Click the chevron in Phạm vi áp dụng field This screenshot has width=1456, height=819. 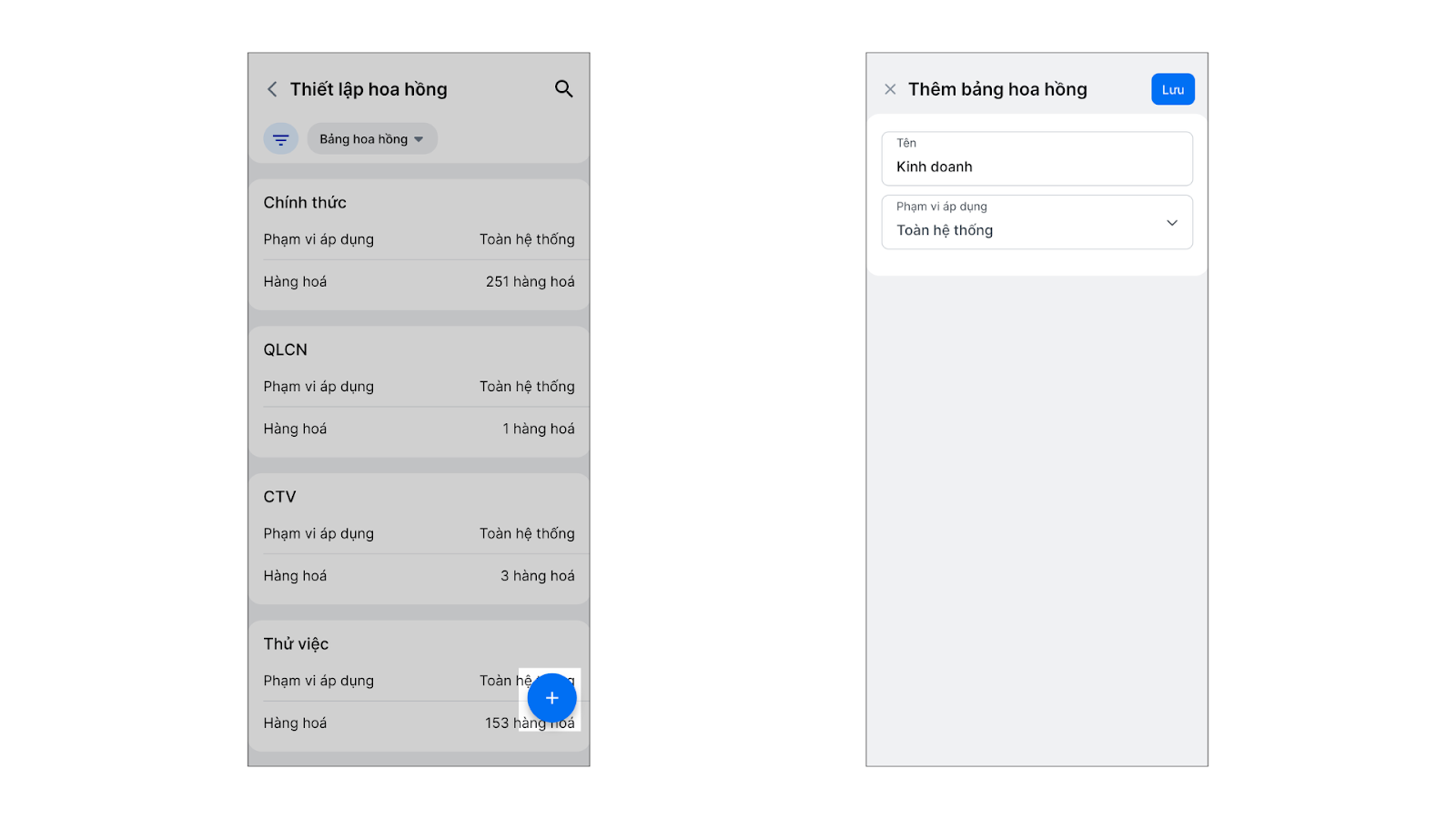(1172, 223)
